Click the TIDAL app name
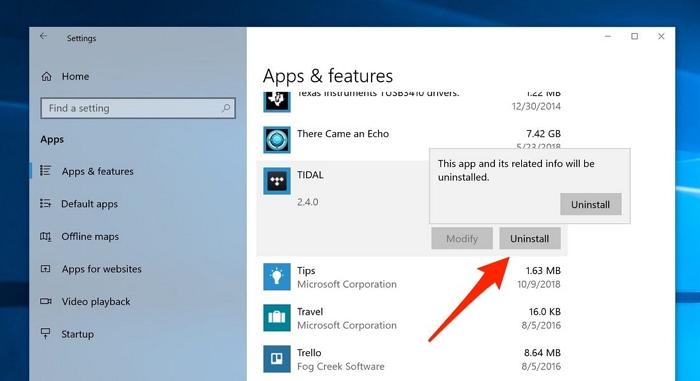 [x=310, y=175]
